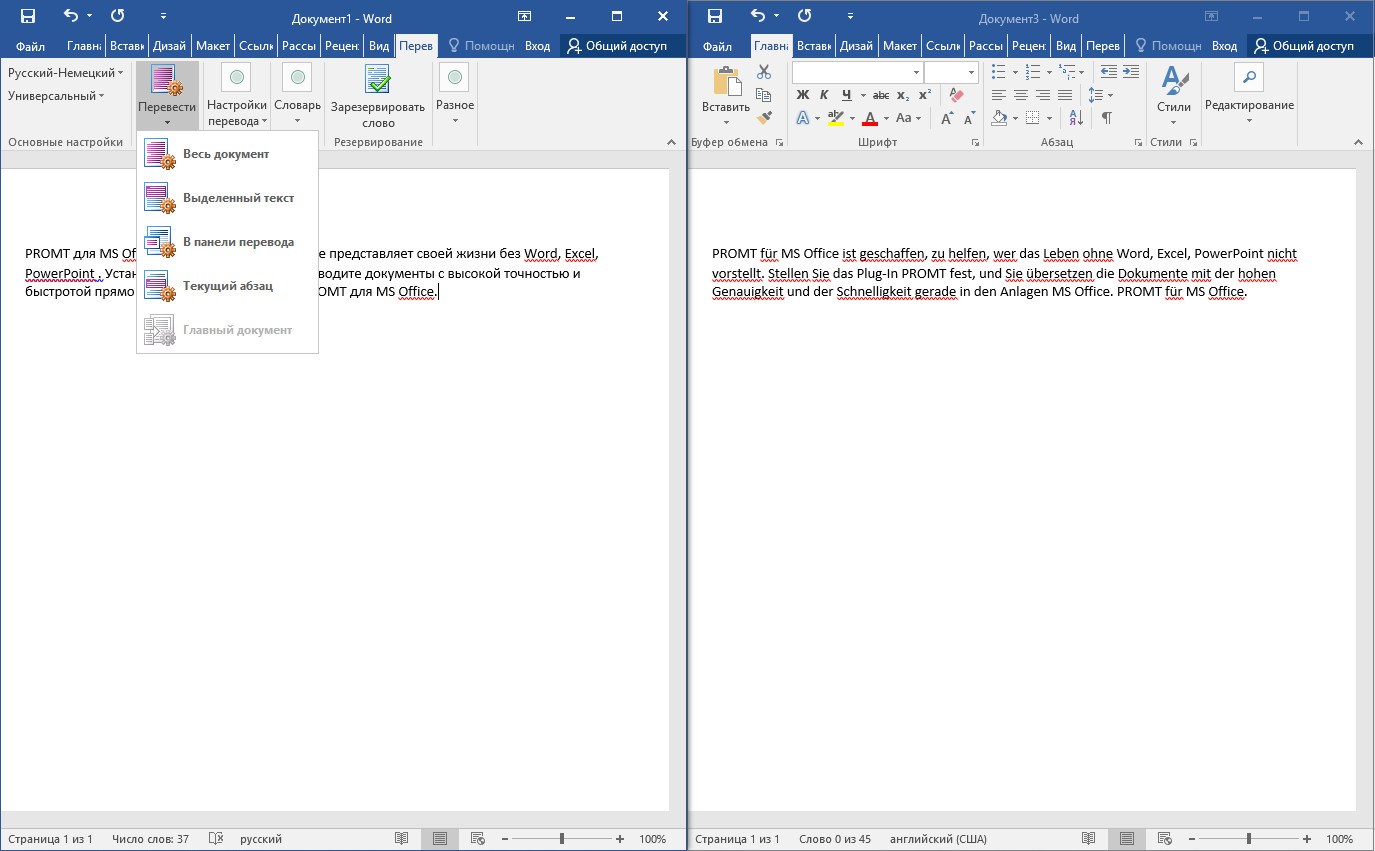Click the Перевести button in ribbon
Screen dimensions: 1375x851
point(167,96)
